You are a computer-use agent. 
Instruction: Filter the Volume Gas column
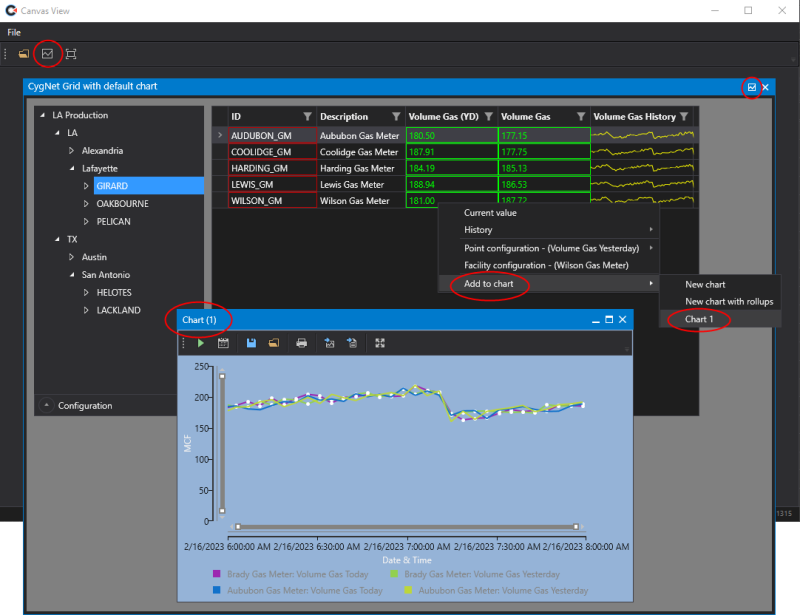click(581, 116)
